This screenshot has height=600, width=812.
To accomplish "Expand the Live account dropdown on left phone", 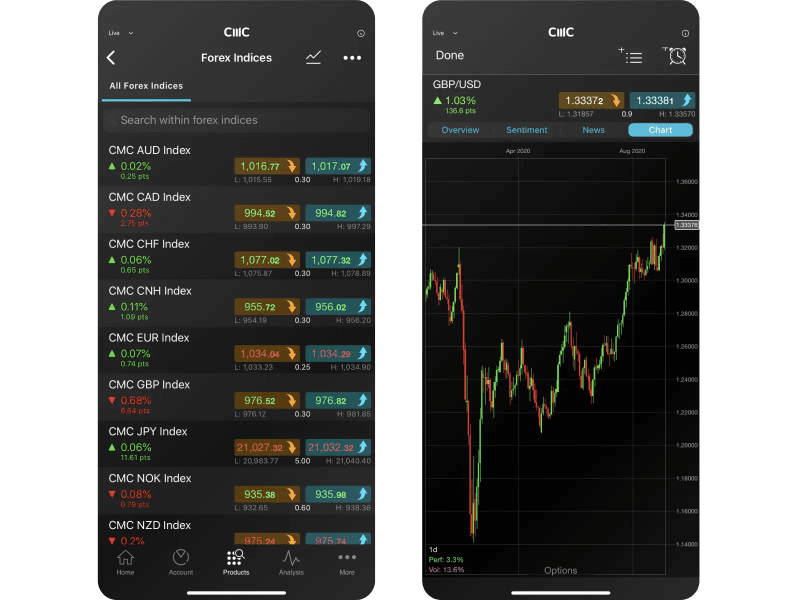I will pos(120,33).
